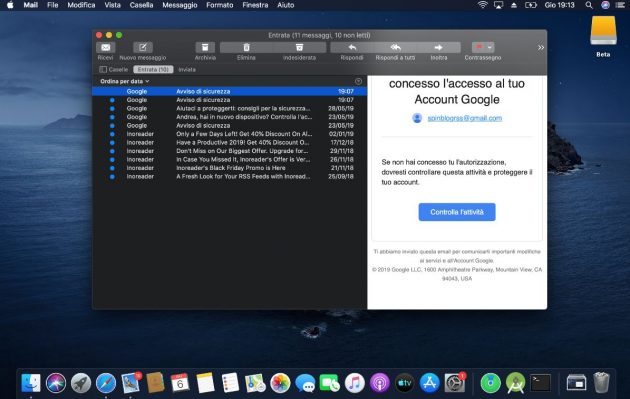Switch to the Inviata mailbox

187,70
